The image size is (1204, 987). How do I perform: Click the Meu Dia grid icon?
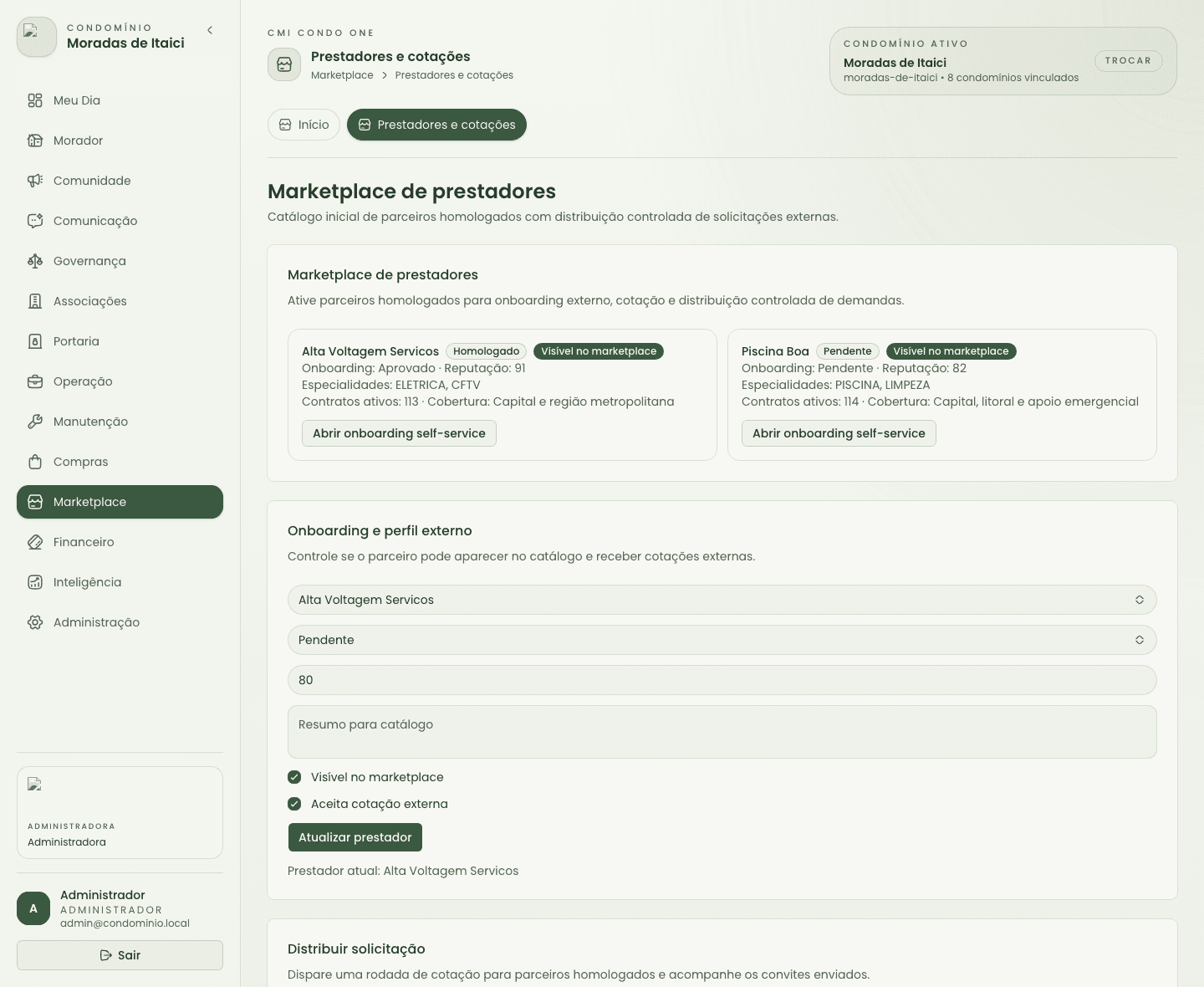(35, 100)
